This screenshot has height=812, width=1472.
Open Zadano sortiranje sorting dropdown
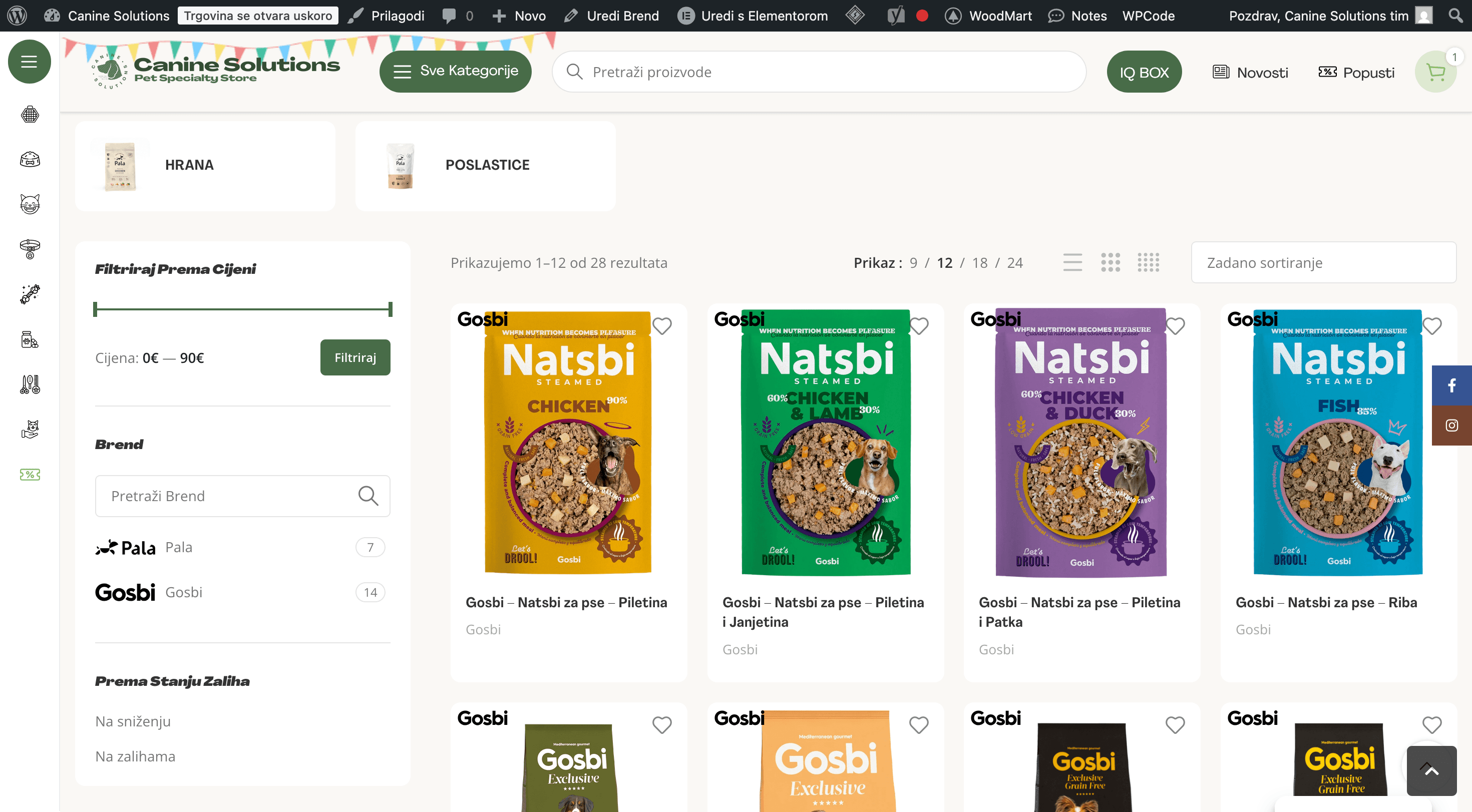click(1323, 263)
